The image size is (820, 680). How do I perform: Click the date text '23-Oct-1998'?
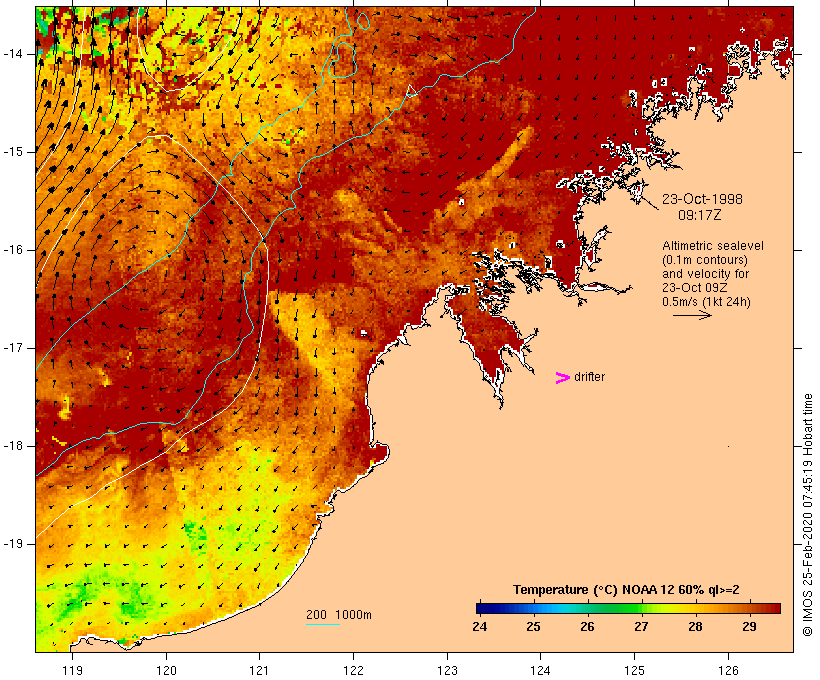(702, 199)
